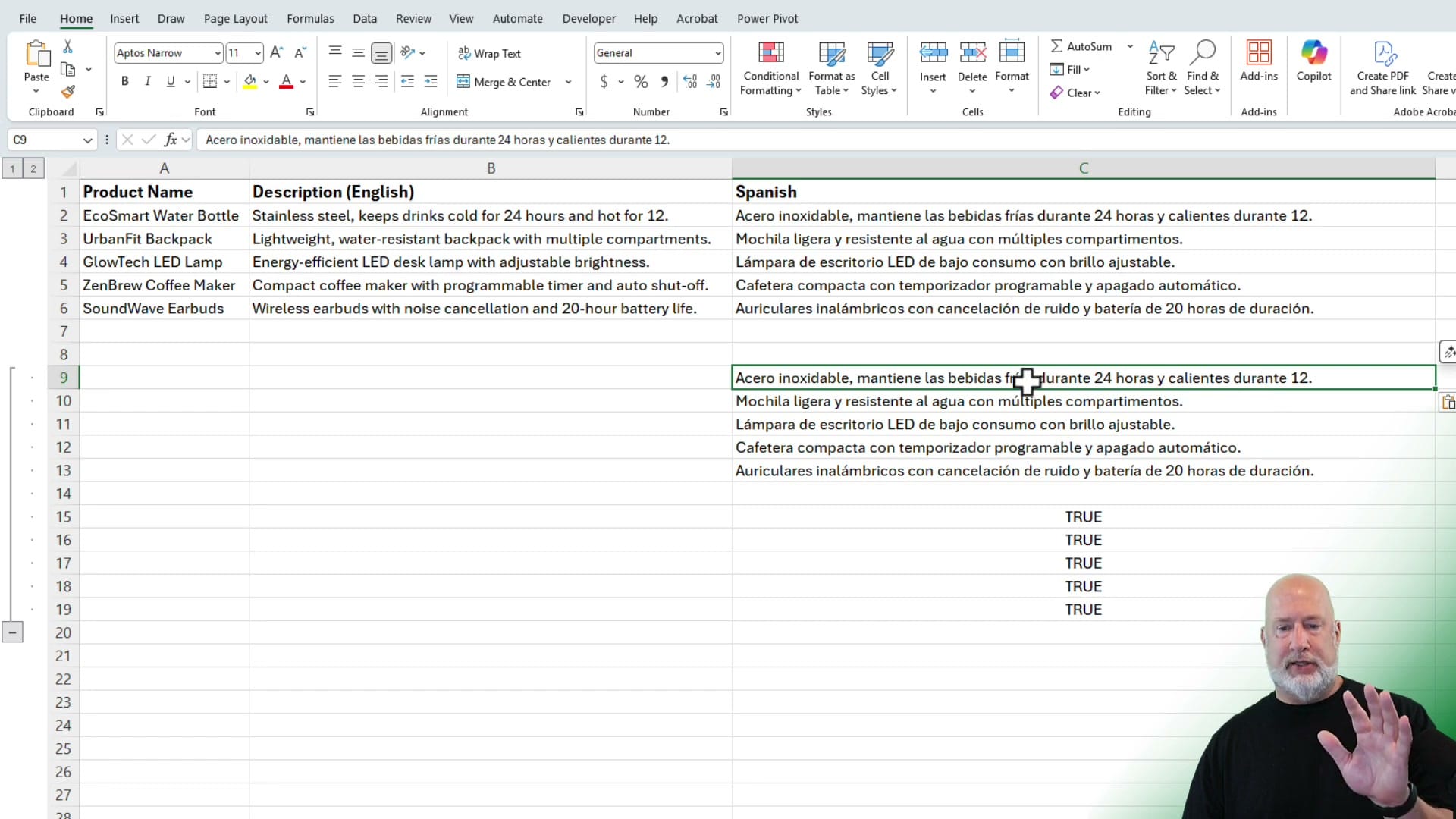Open Conditional Formatting options
The width and height of the screenshot is (1456, 819).
[x=770, y=68]
